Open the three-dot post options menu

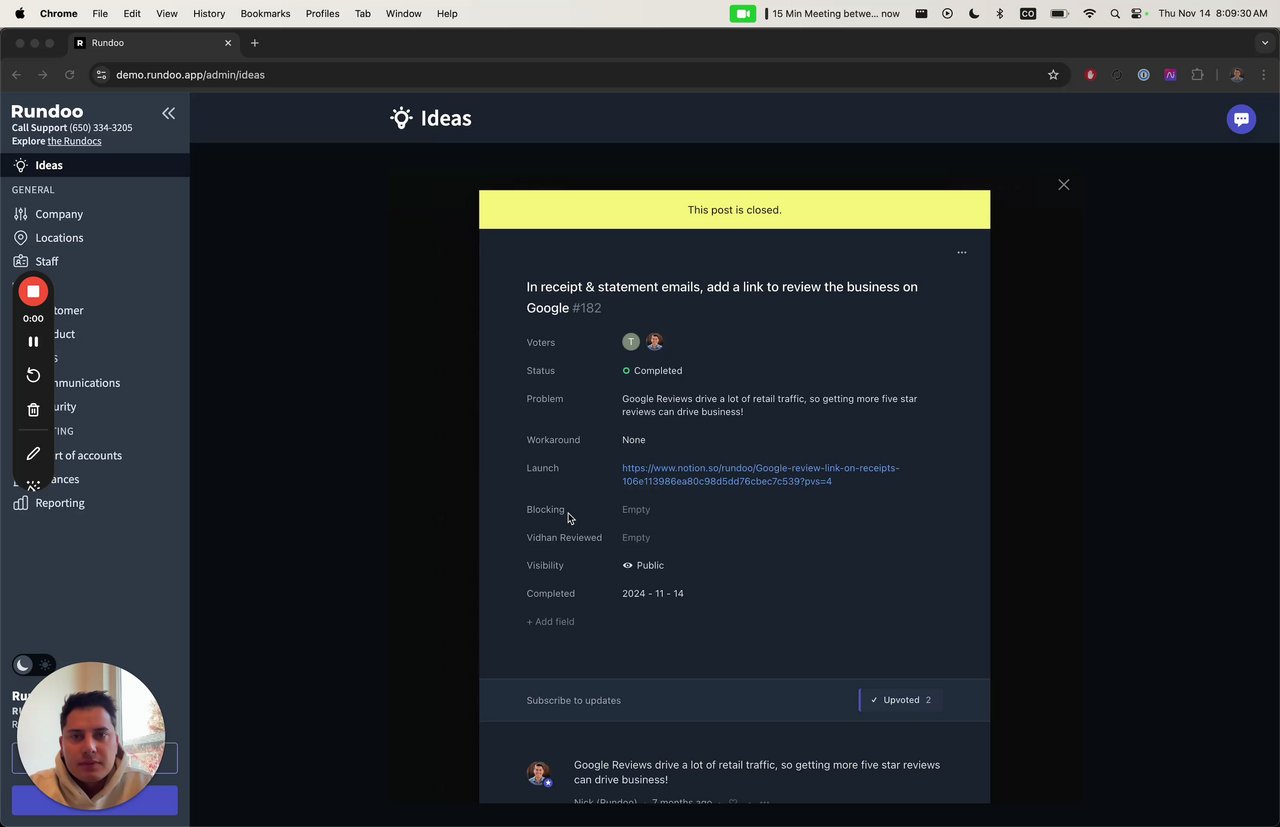click(x=962, y=252)
